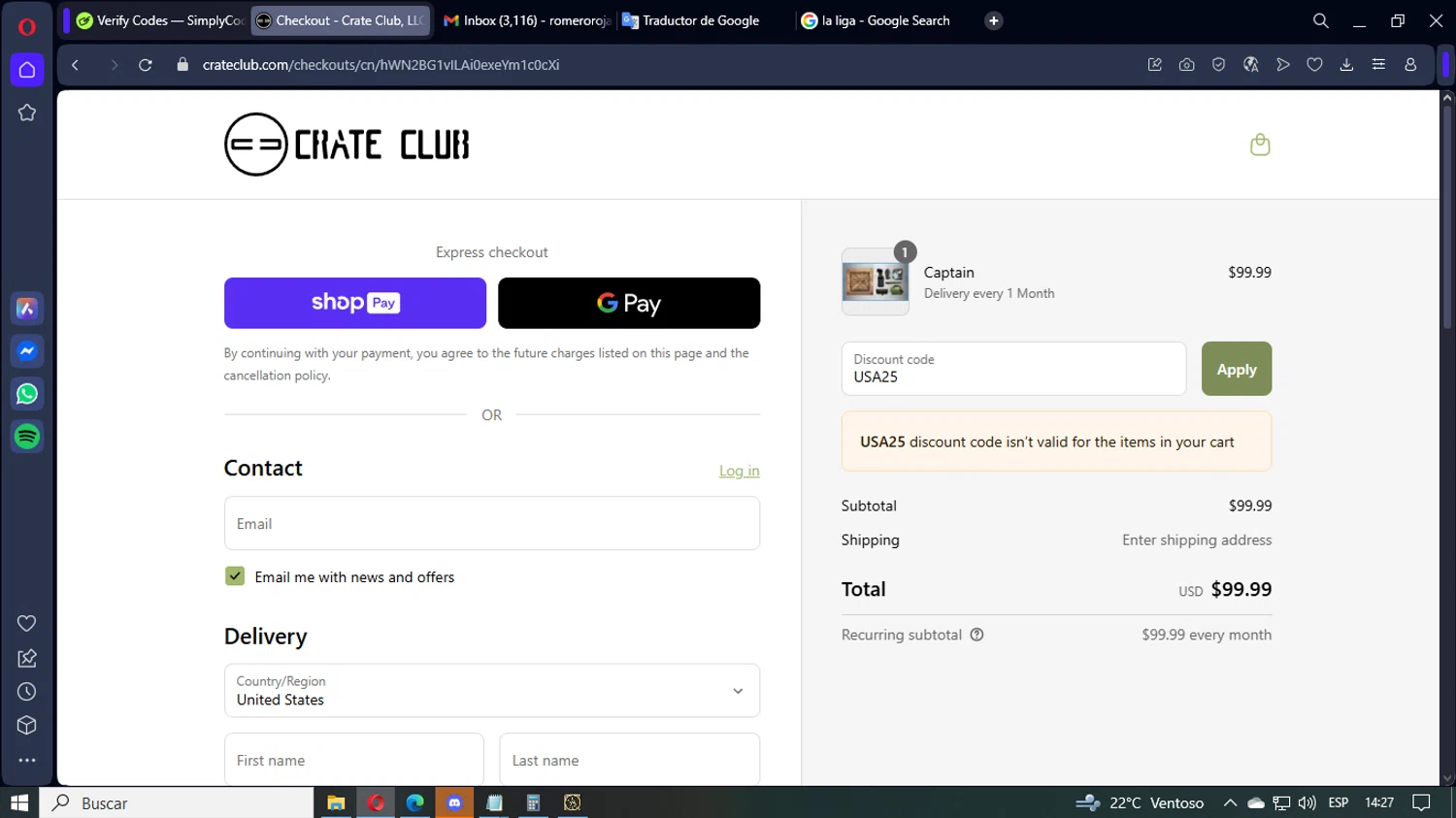
Task: Switch to la liga Google Search tab
Action: click(x=883, y=20)
